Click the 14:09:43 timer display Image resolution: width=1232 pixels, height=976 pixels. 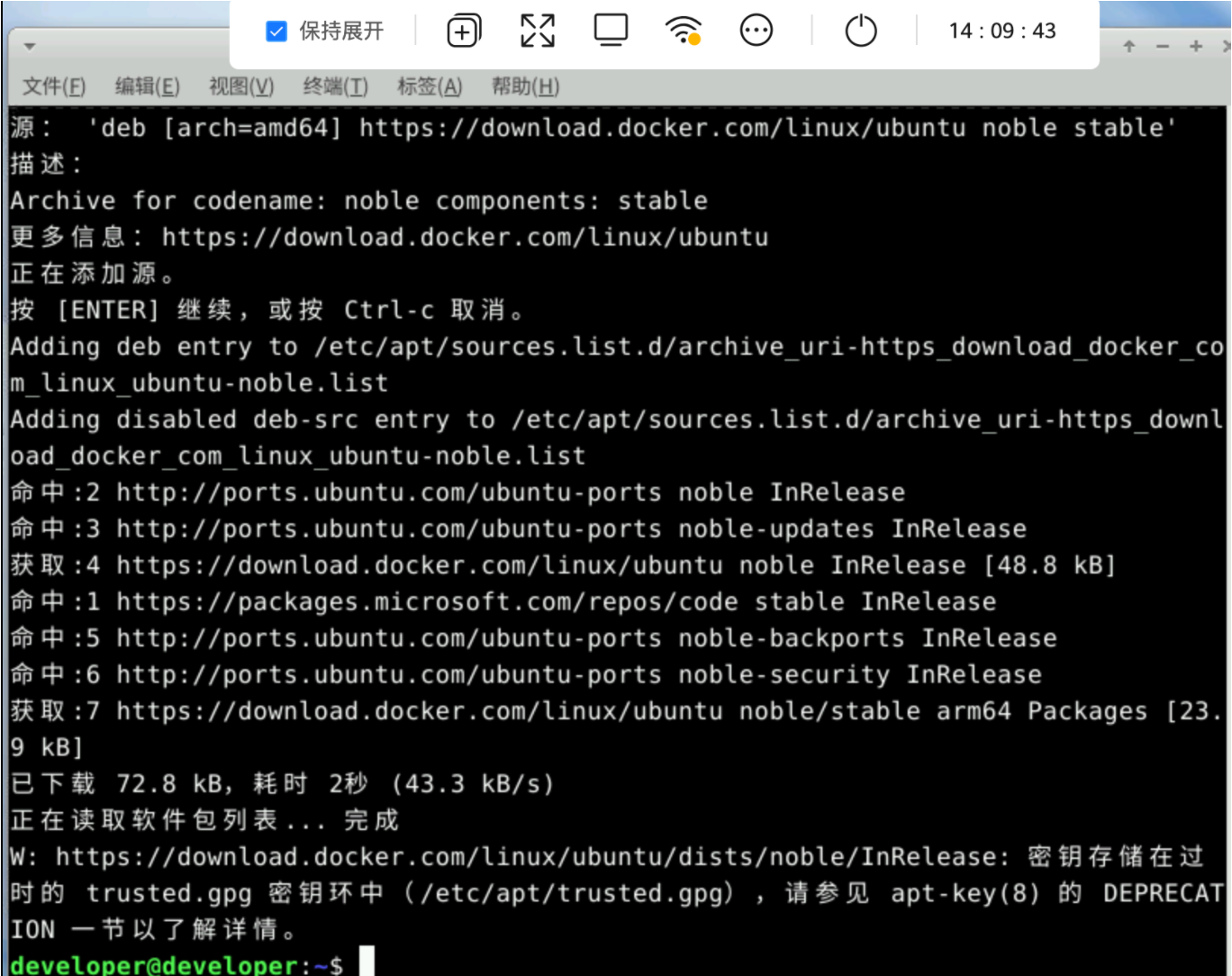point(1001,31)
